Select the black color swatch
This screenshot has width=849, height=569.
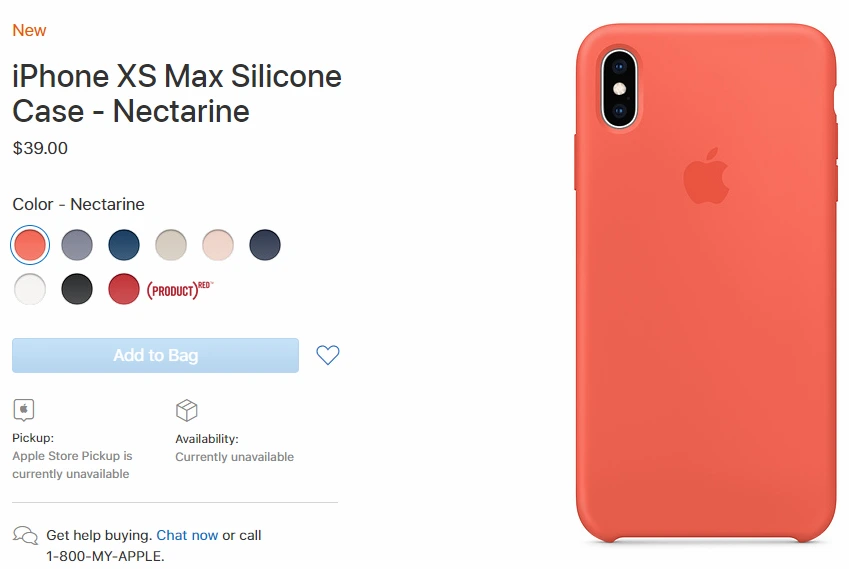[77, 289]
